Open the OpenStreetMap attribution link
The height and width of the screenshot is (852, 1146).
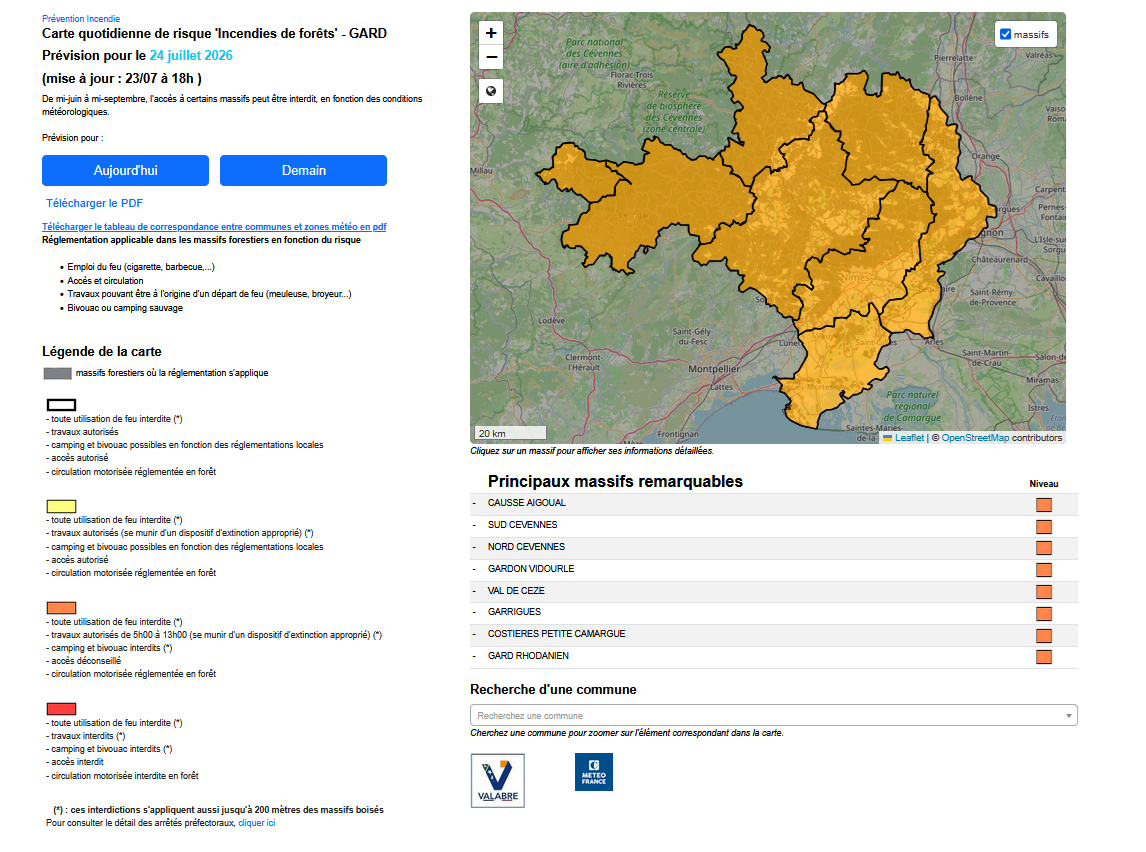tap(975, 438)
